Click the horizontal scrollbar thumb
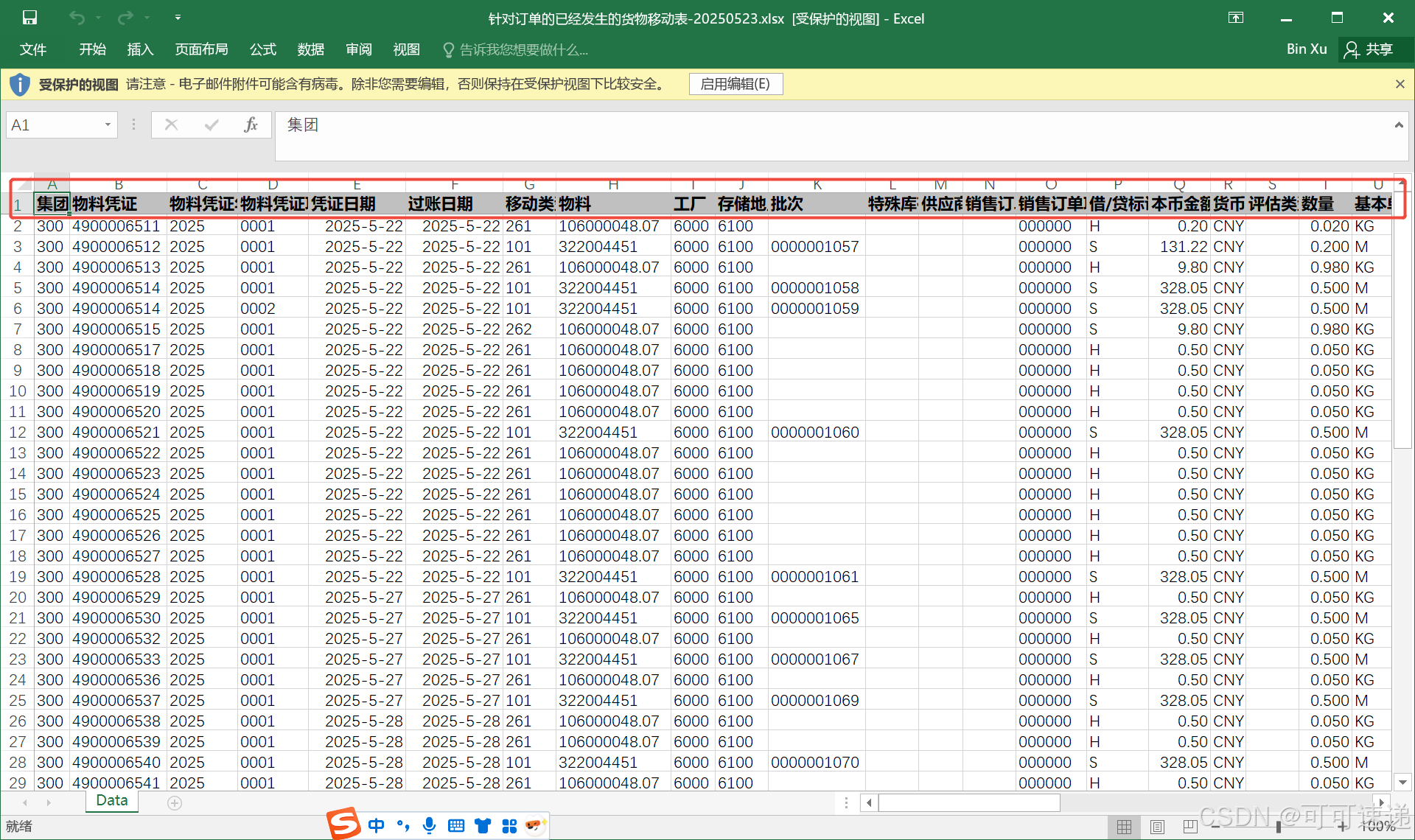The height and width of the screenshot is (840, 1415). 969,802
